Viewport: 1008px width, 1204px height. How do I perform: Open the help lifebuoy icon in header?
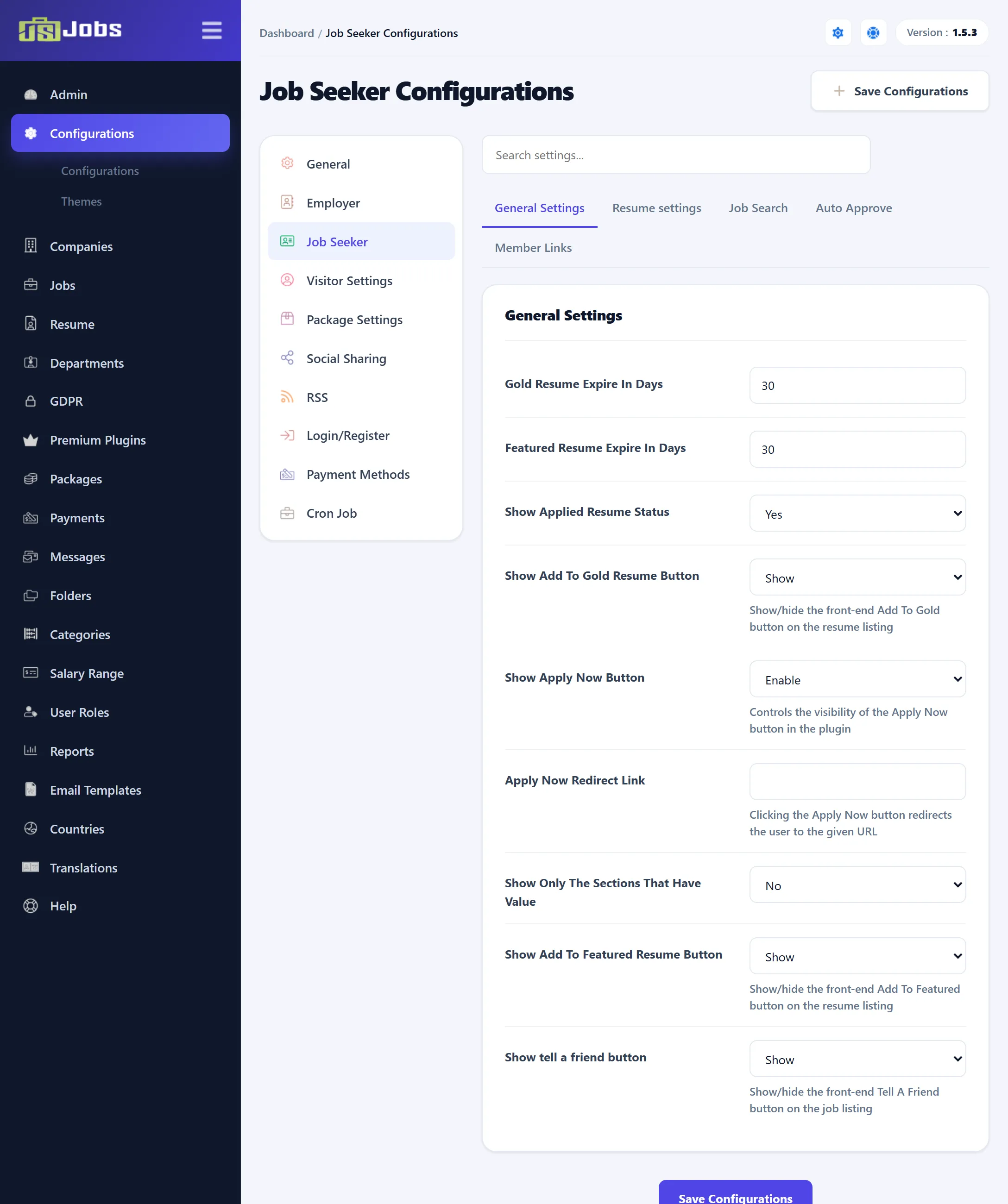pos(873,33)
